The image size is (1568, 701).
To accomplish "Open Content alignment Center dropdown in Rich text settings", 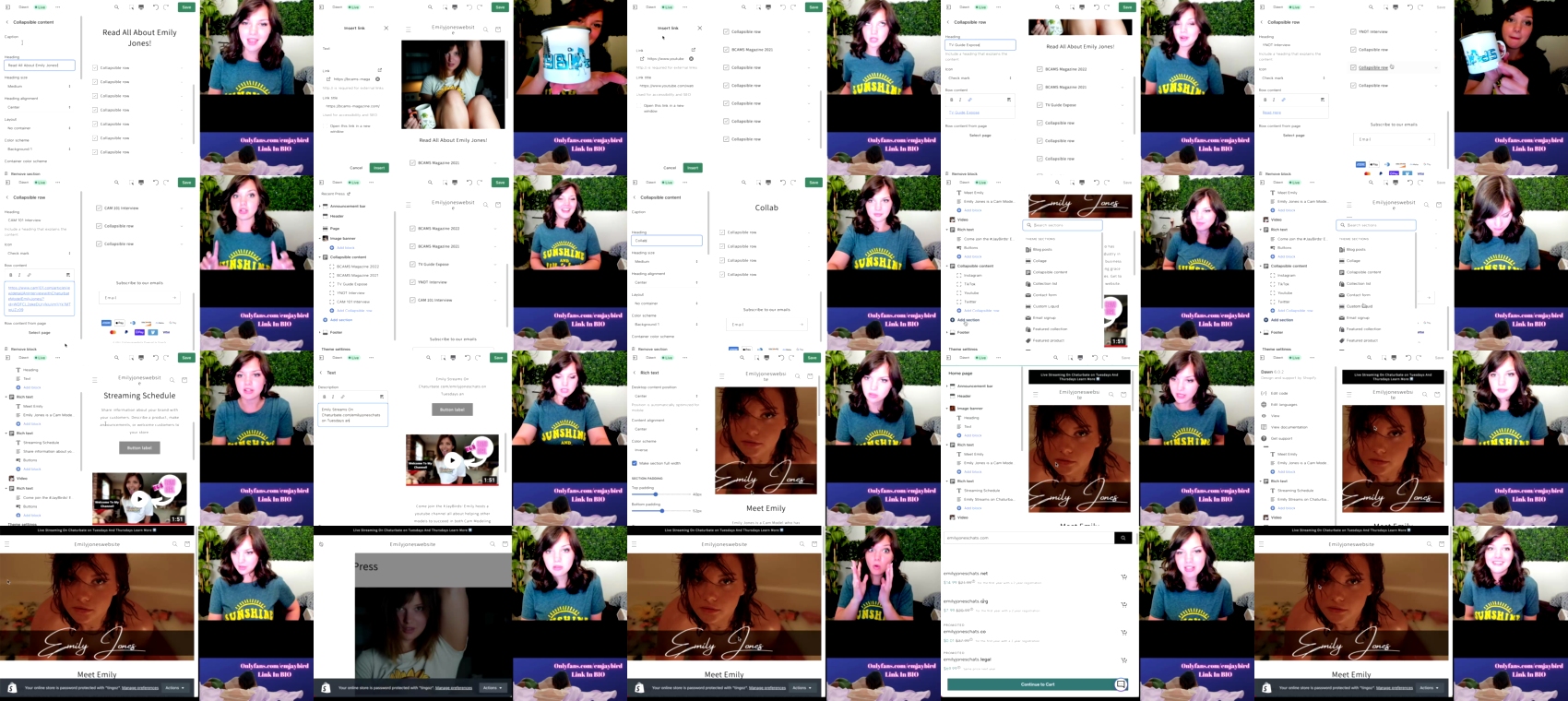I will (x=666, y=429).
